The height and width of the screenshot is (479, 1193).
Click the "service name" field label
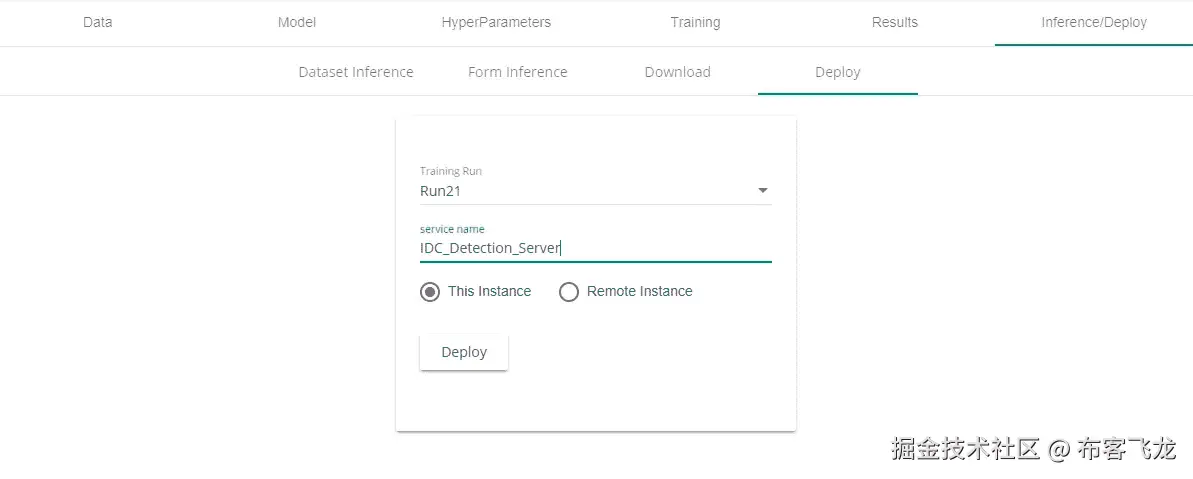pyautogui.click(x=452, y=229)
